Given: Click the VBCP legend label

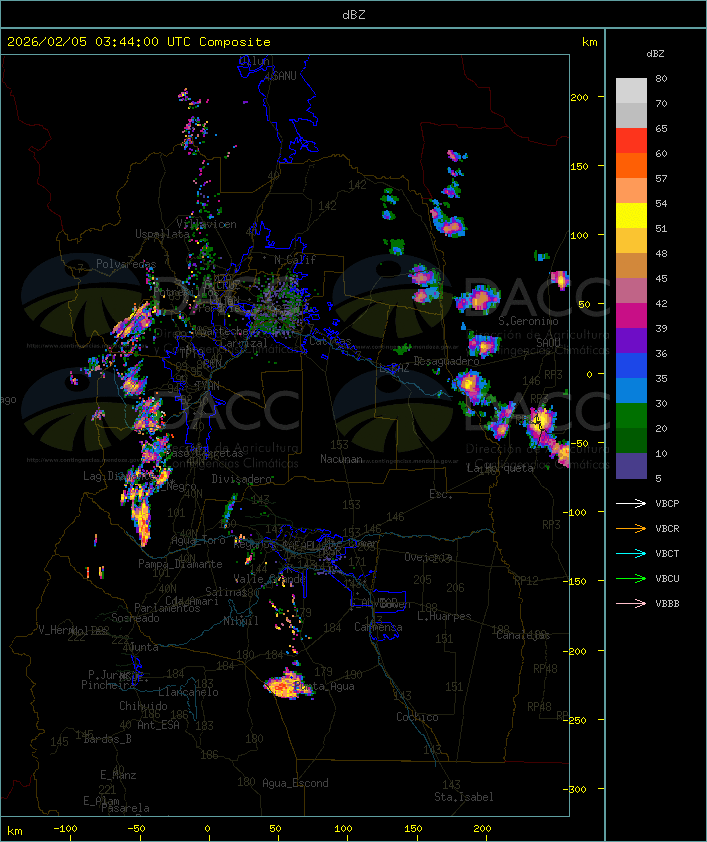Looking at the screenshot, I should point(667,504).
